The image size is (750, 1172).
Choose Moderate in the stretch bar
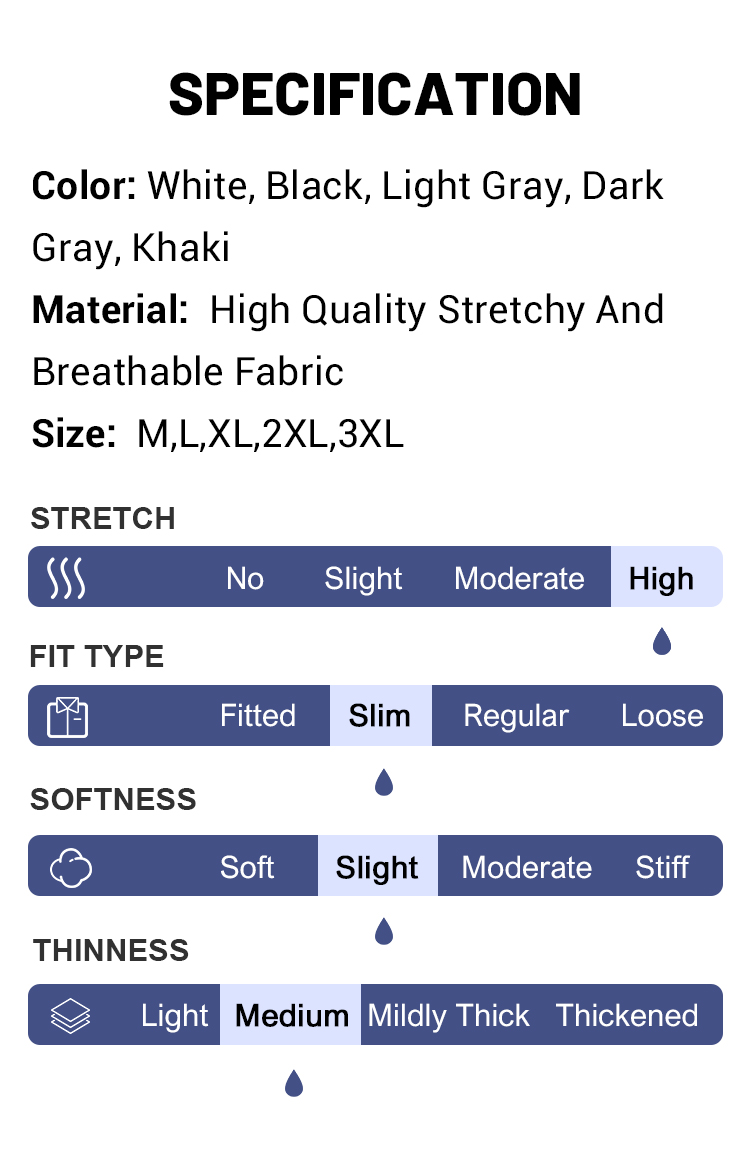519,578
